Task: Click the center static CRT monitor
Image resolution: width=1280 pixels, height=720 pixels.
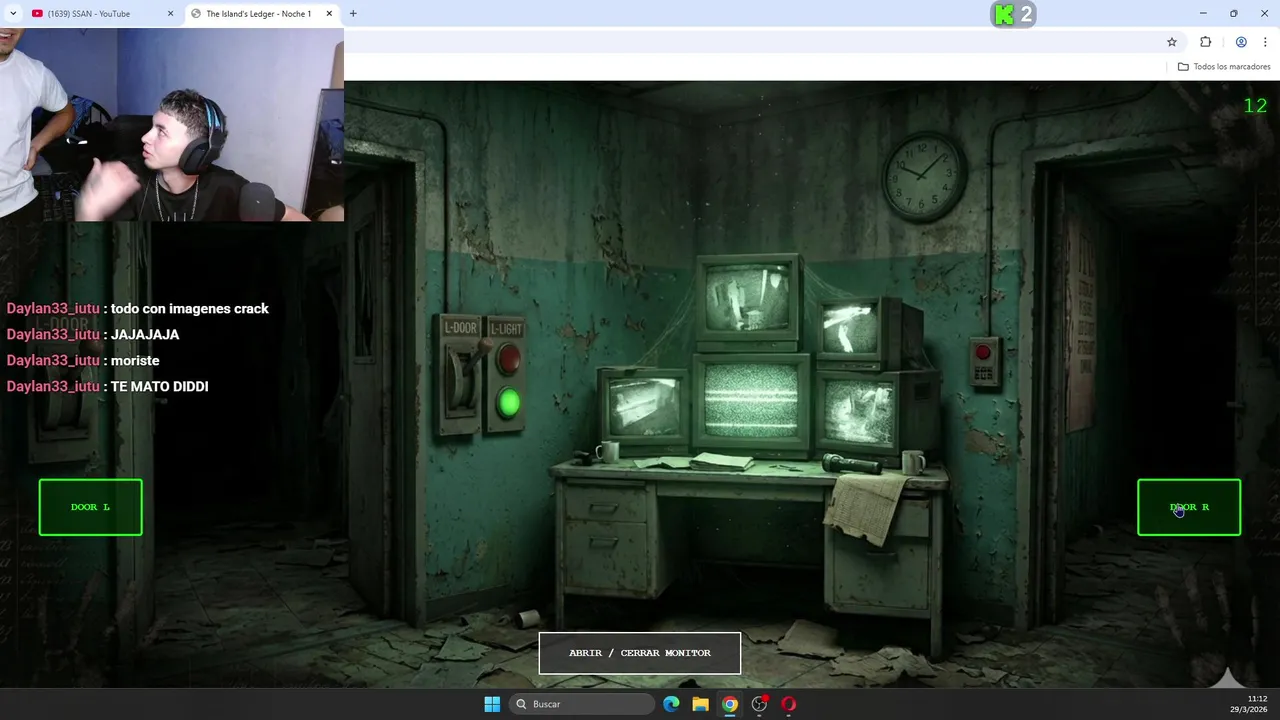Action: point(753,400)
